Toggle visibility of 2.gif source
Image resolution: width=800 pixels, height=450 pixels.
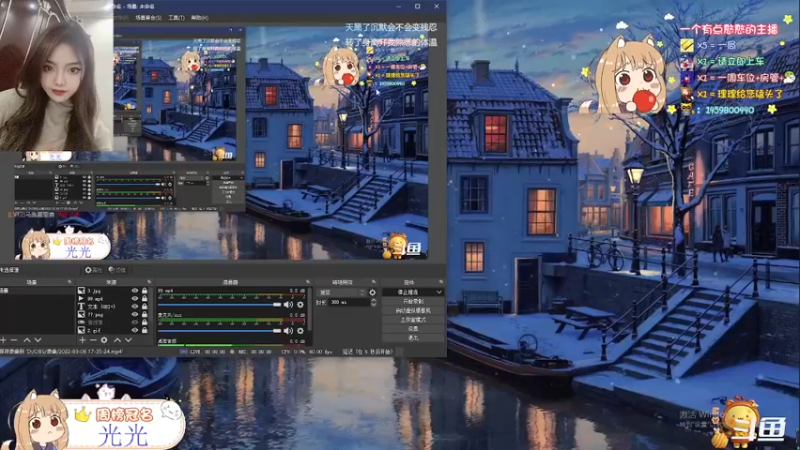[x=135, y=330]
